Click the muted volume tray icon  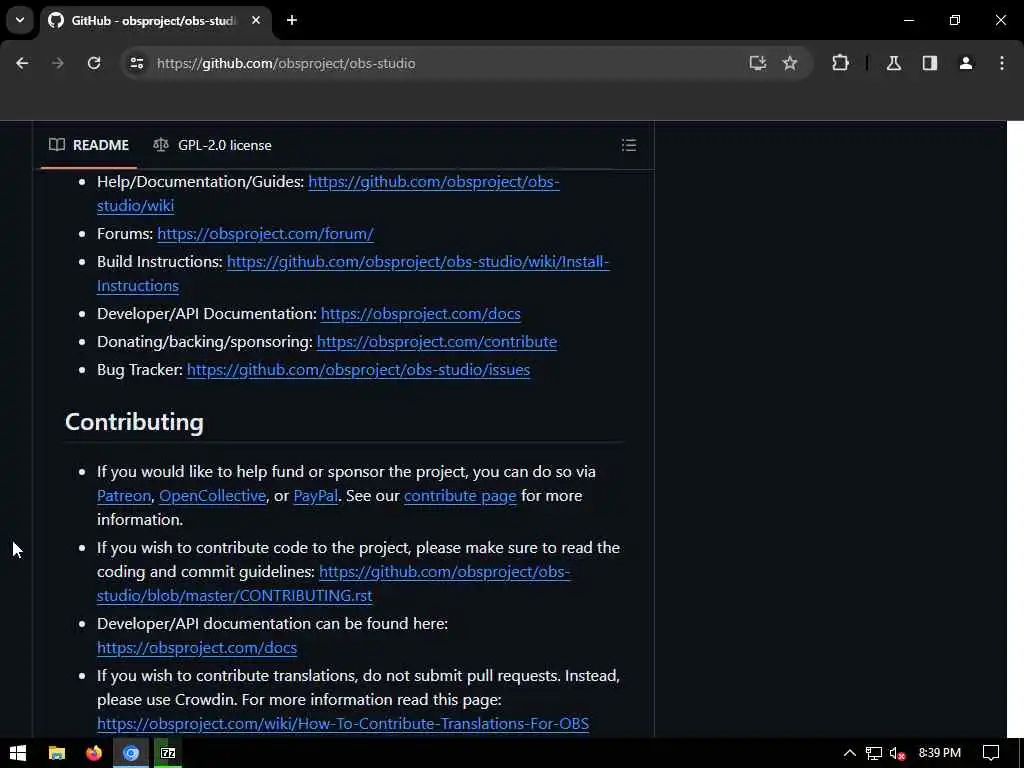click(x=897, y=753)
